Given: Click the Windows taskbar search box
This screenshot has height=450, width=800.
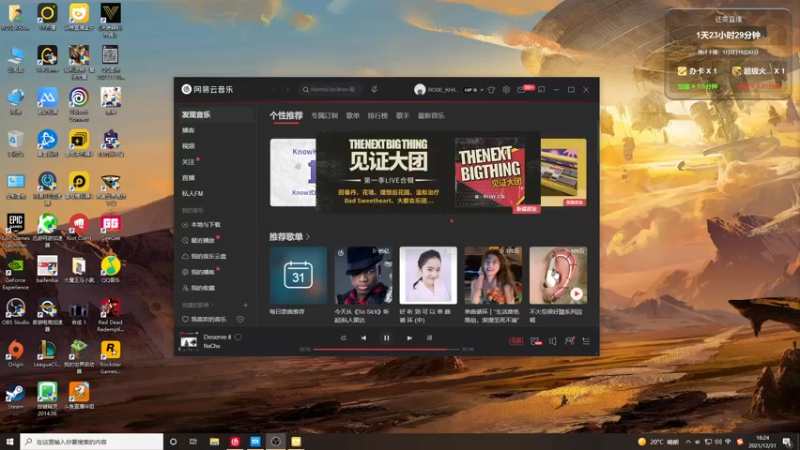Looking at the screenshot, I should pos(92,442).
